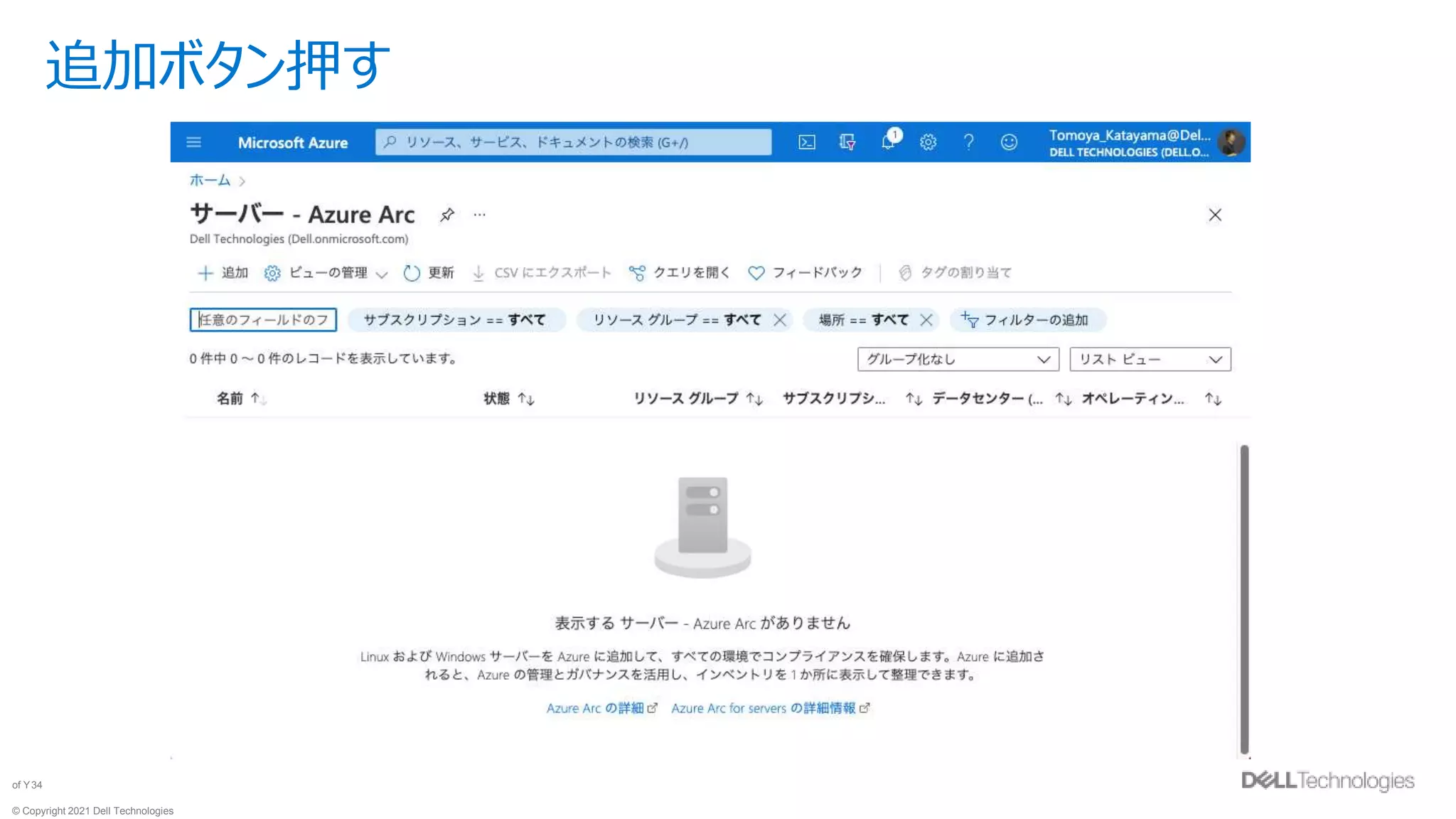Sort by the データセンター column

click(1002, 399)
